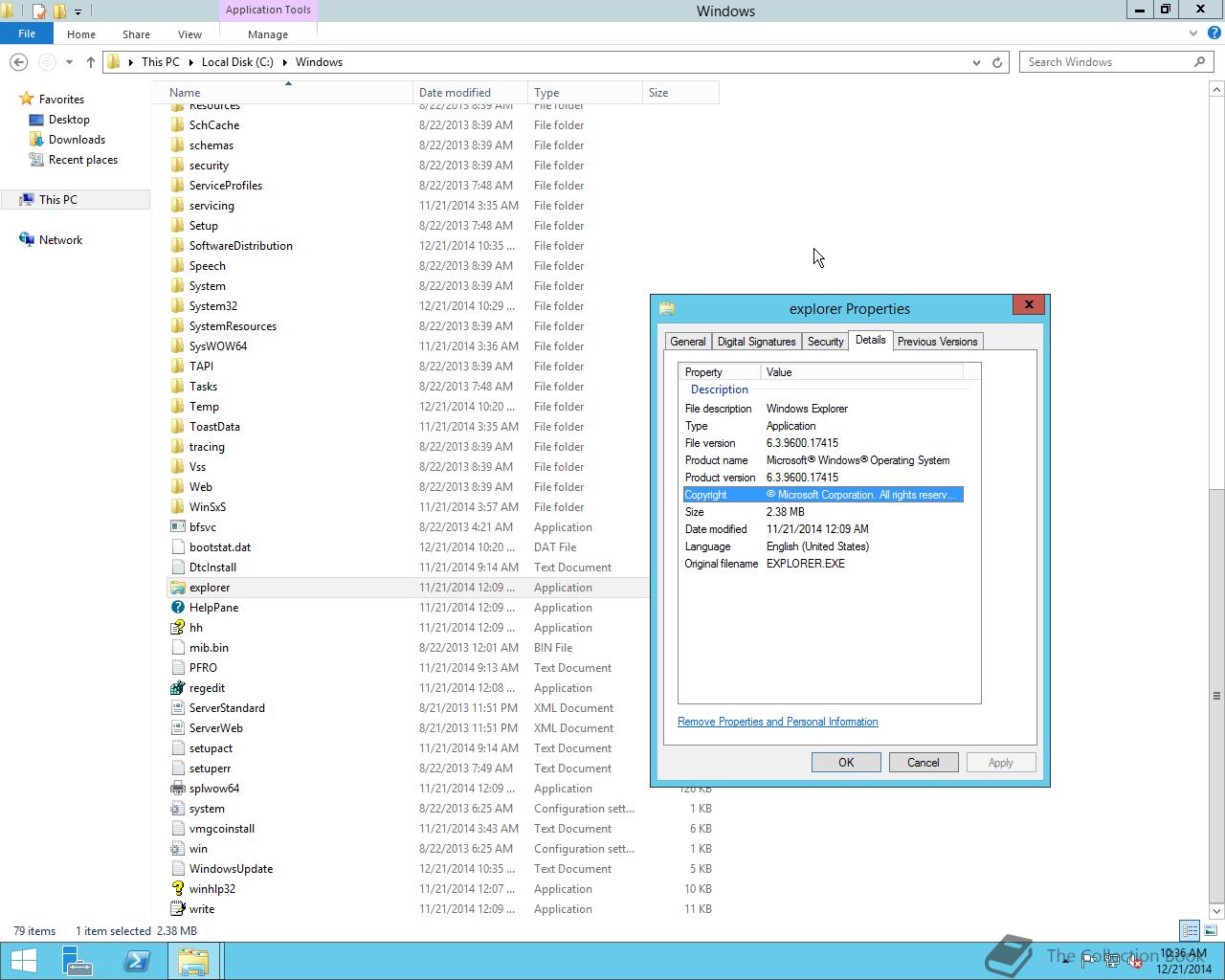1225x980 pixels.
Task: Open the Start button on taskbar
Action: point(23,961)
